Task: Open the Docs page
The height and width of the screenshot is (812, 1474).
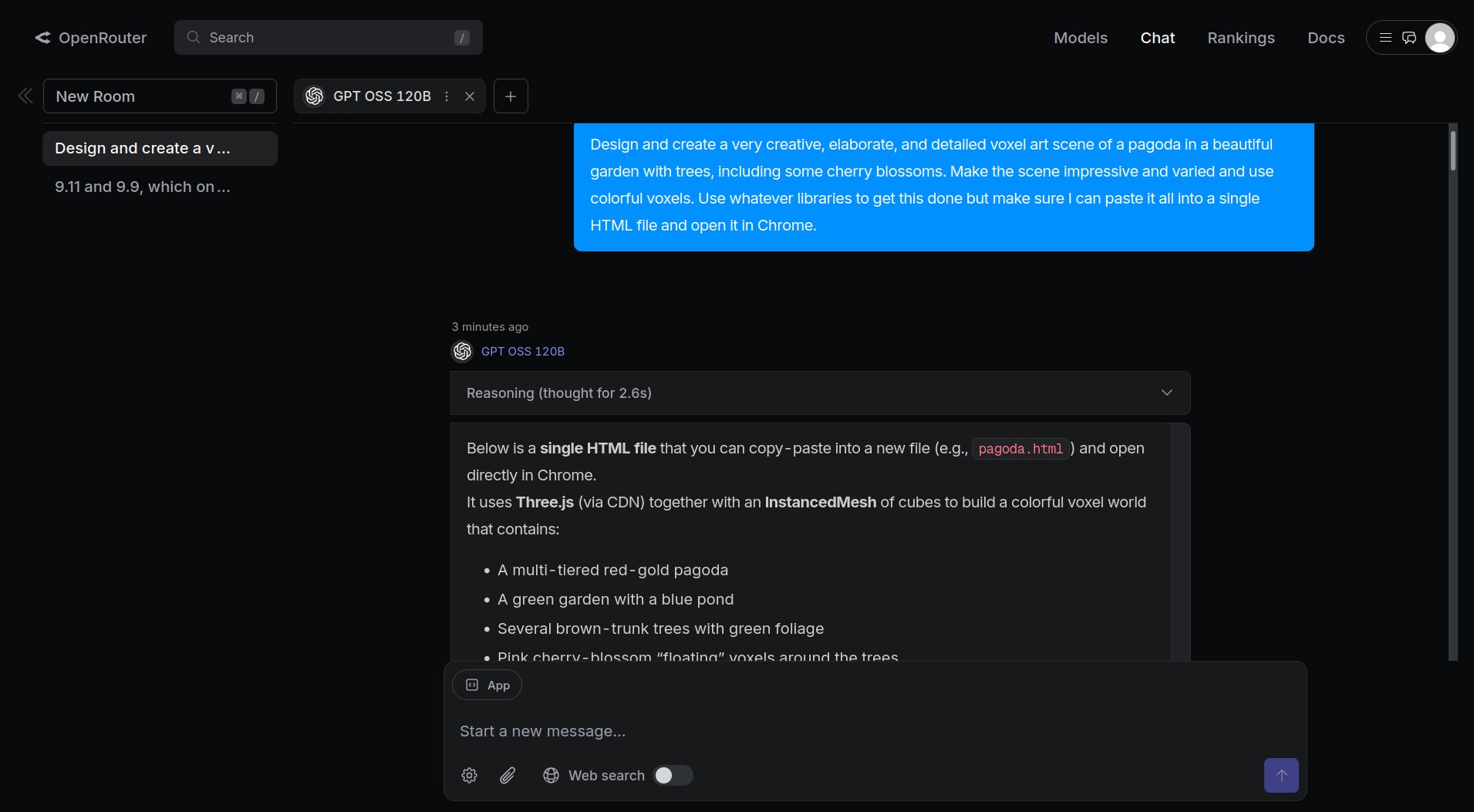Action: [1326, 38]
